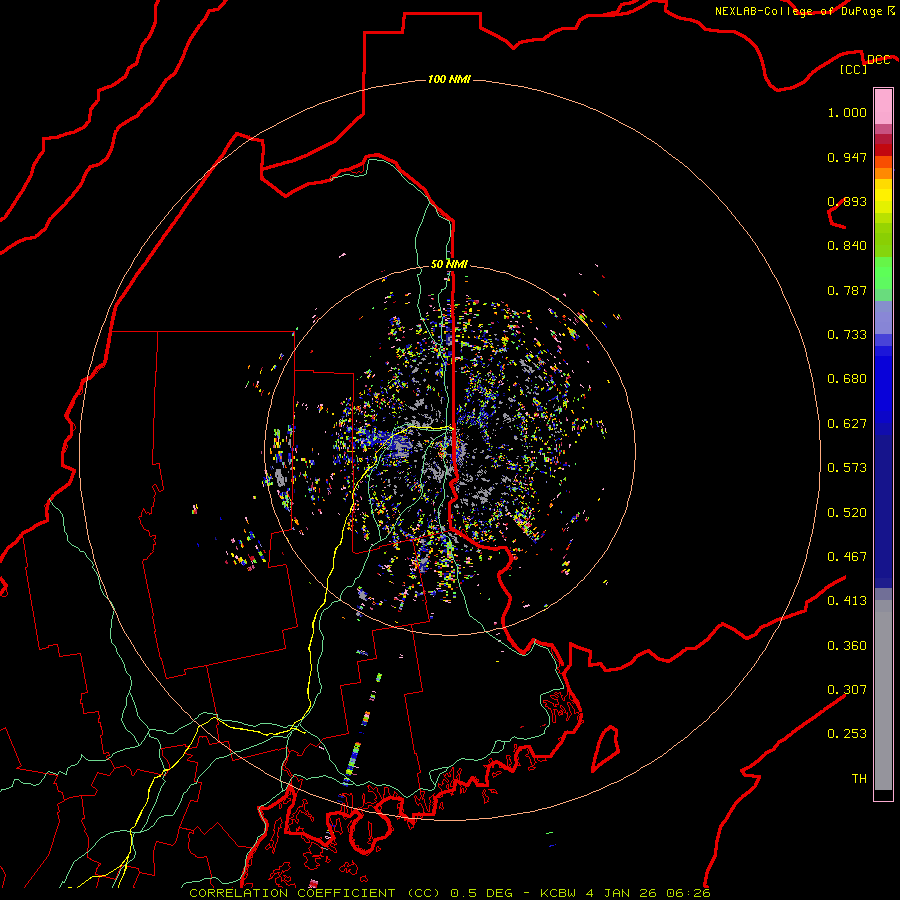Click the TH legend label

pos(859,779)
